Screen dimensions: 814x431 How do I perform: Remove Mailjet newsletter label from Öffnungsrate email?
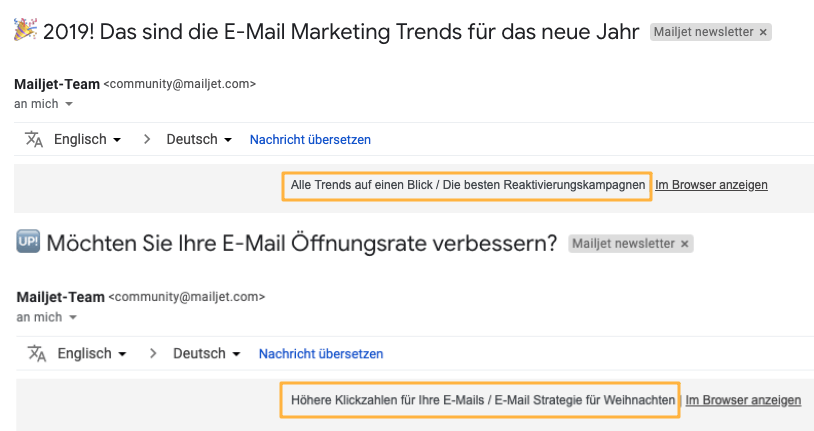[x=684, y=244]
